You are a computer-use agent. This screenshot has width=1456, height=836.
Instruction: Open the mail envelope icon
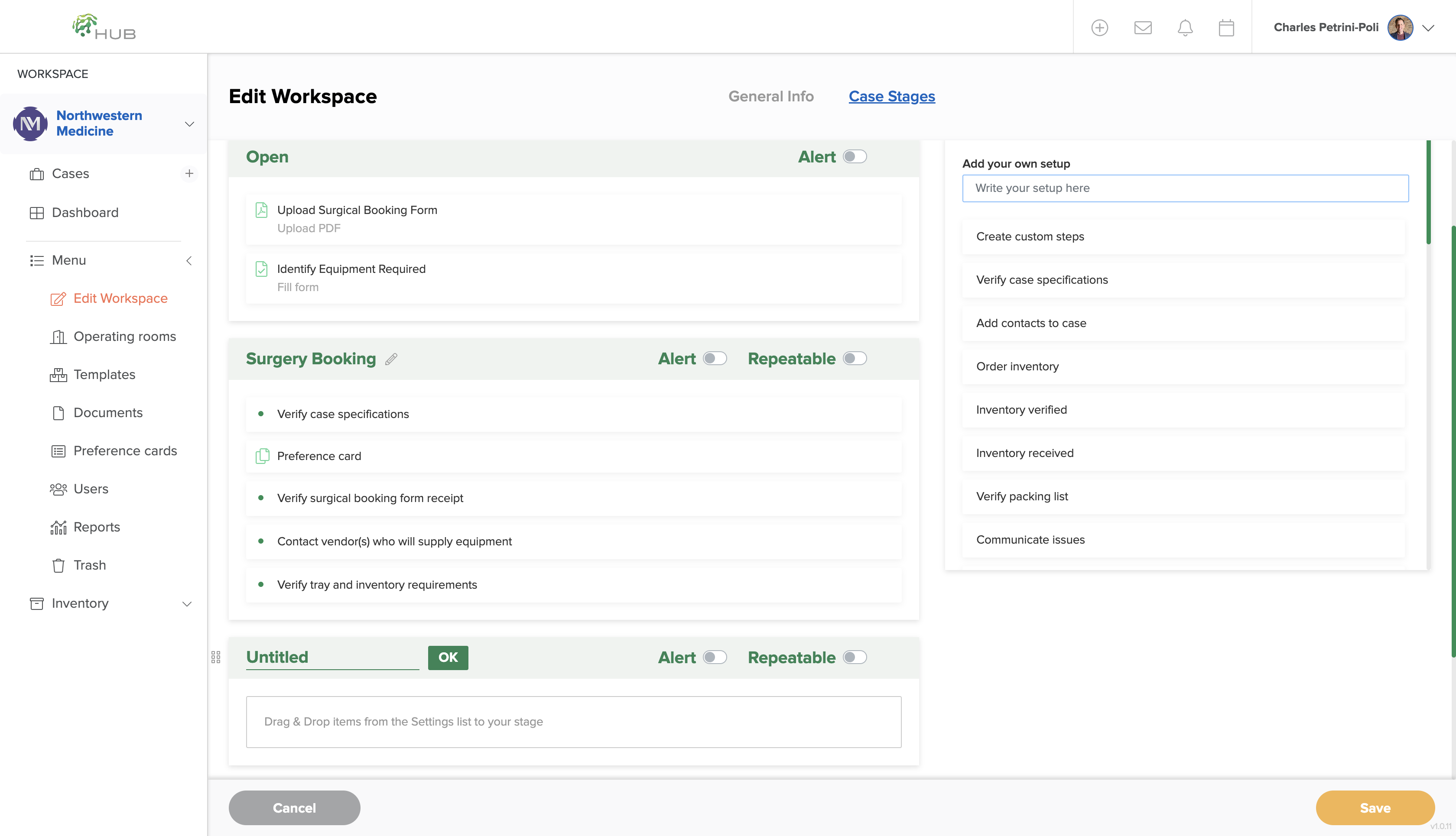pyautogui.click(x=1143, y=28)
